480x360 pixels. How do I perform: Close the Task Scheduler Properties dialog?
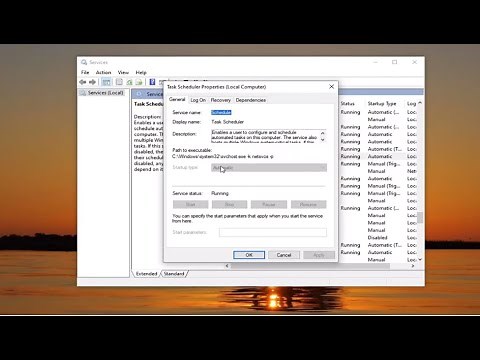click(x=331, y=87)
